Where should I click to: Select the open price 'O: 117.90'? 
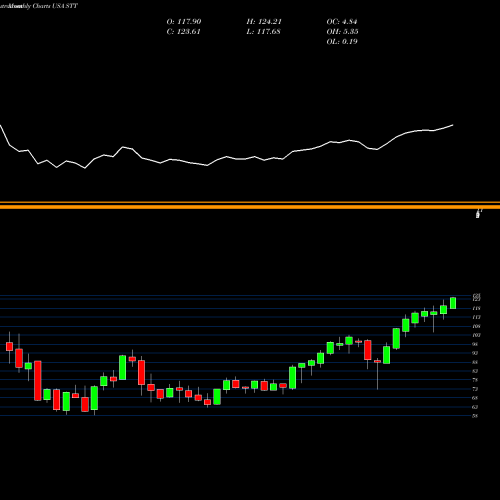184,22
